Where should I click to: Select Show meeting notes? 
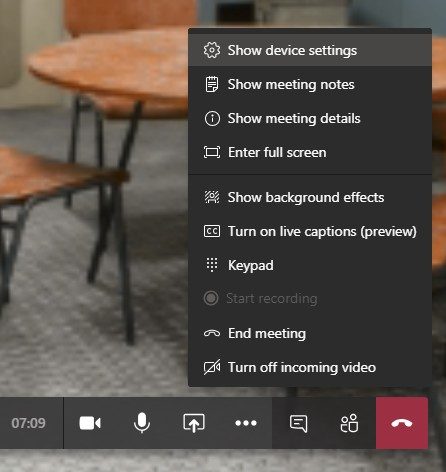point(310,84)
